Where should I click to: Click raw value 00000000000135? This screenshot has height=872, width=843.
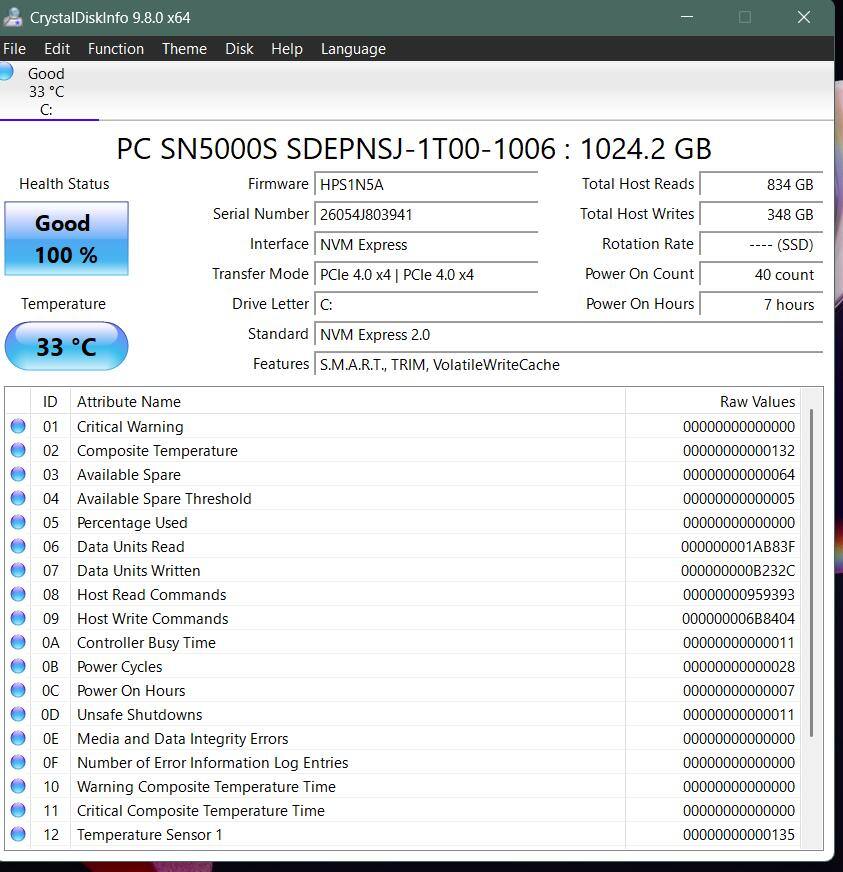coord(738,835)
